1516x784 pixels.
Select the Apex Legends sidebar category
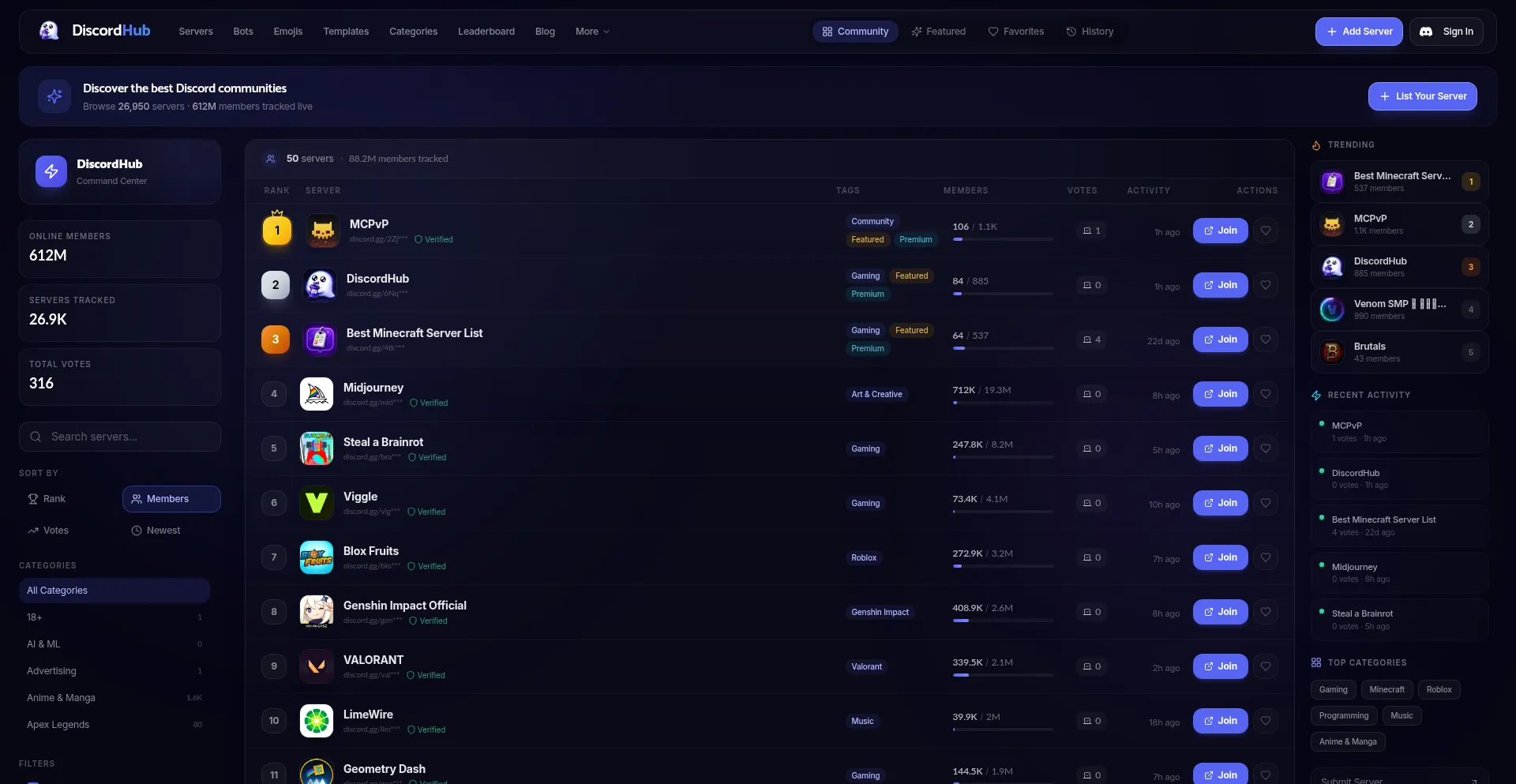pos(114,725)
